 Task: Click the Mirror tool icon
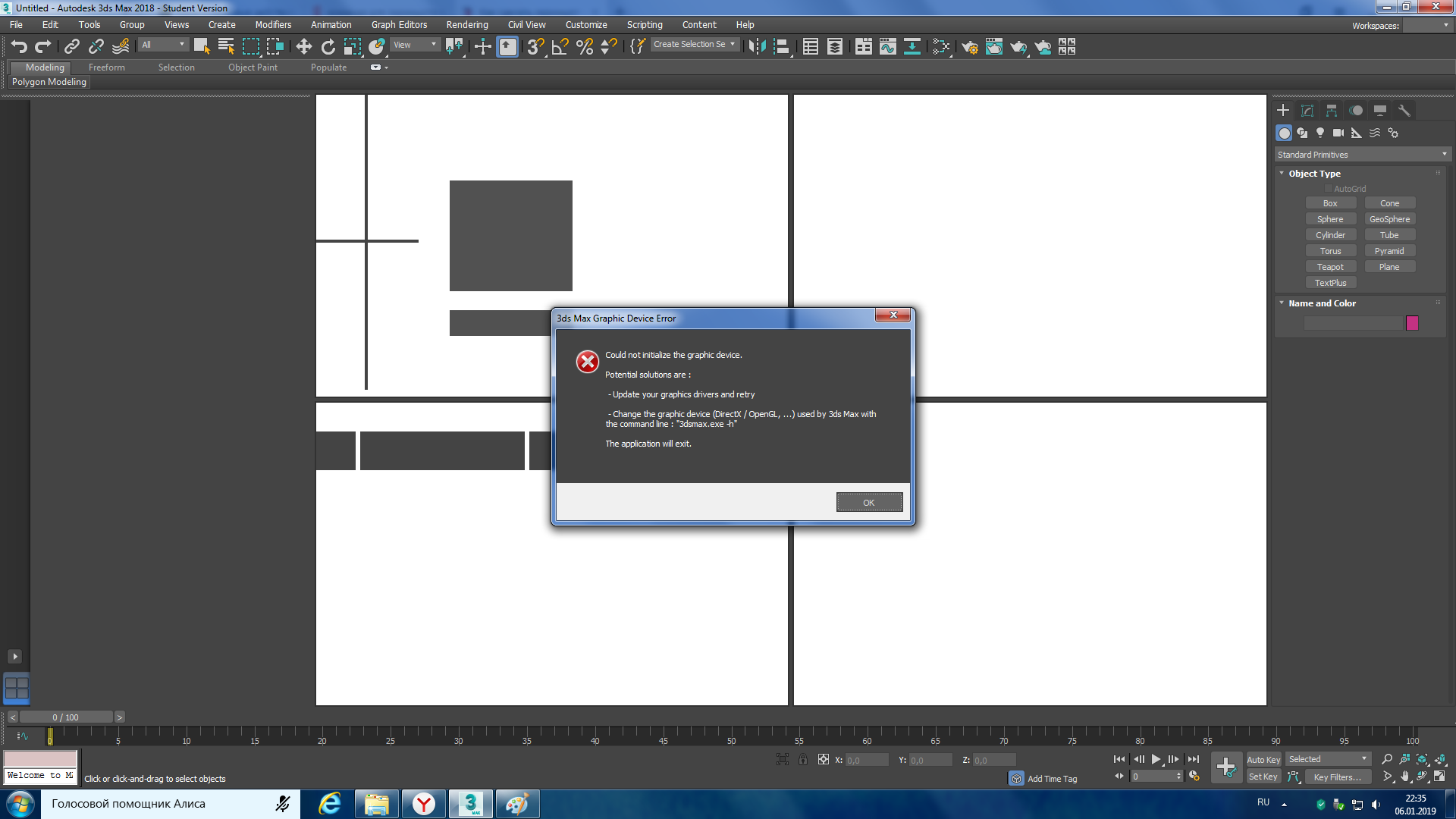(757, 47)
